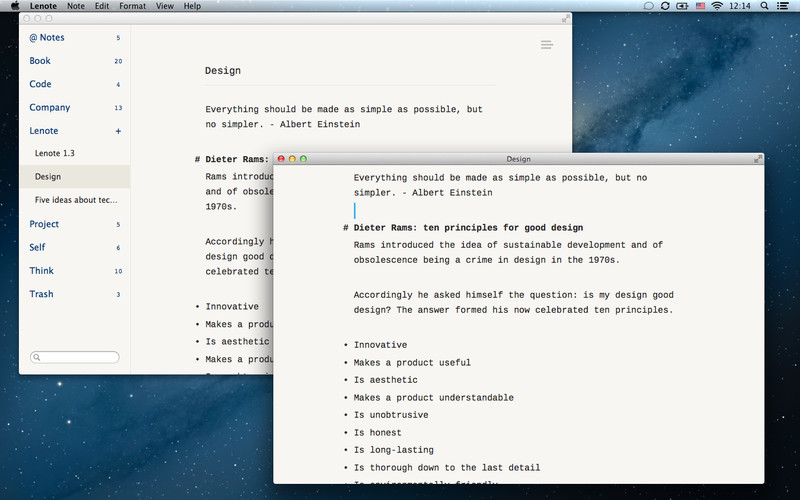Select the Design note in sidebar
Viewport: 800px width, 500px height.
click(x=74, y=177)
